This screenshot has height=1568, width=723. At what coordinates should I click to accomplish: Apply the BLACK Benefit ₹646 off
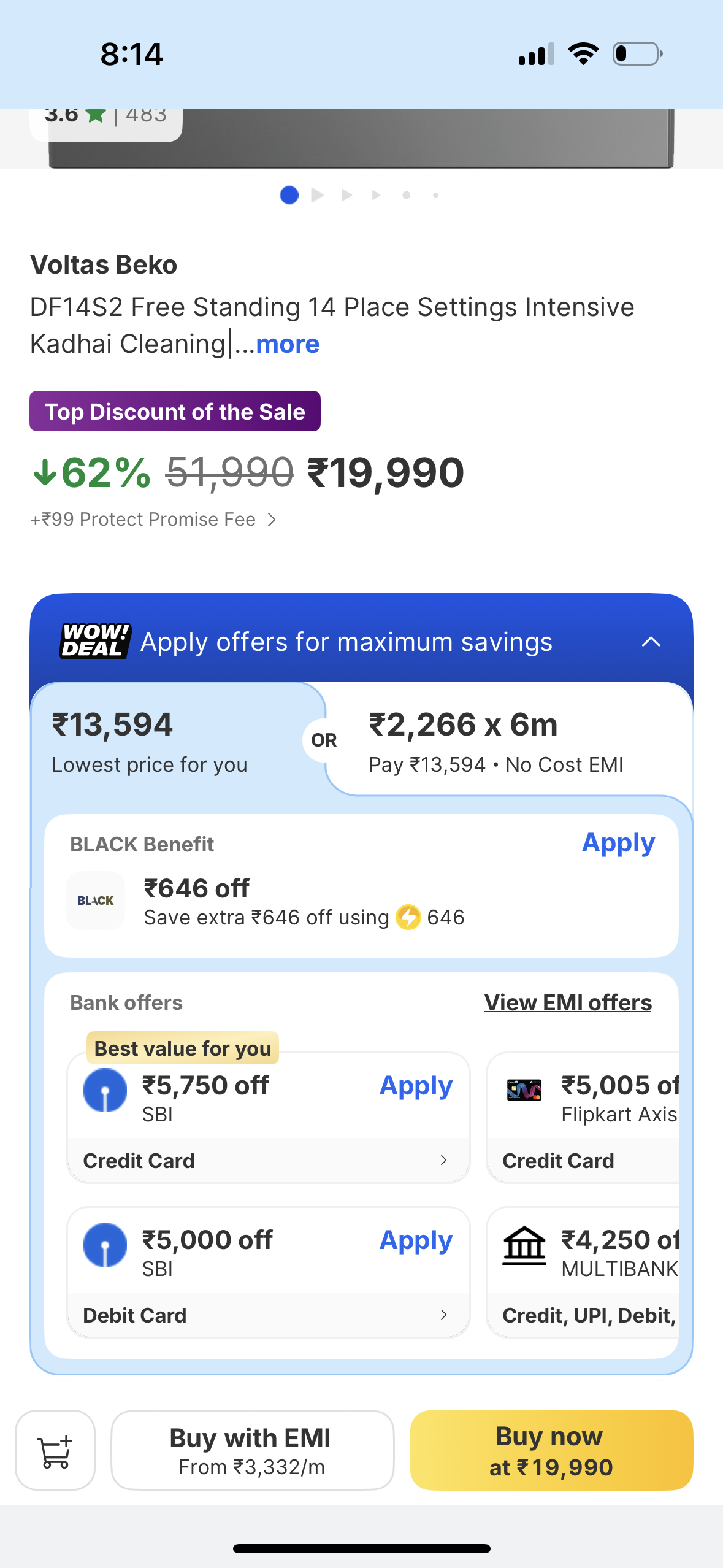point(618,844)
